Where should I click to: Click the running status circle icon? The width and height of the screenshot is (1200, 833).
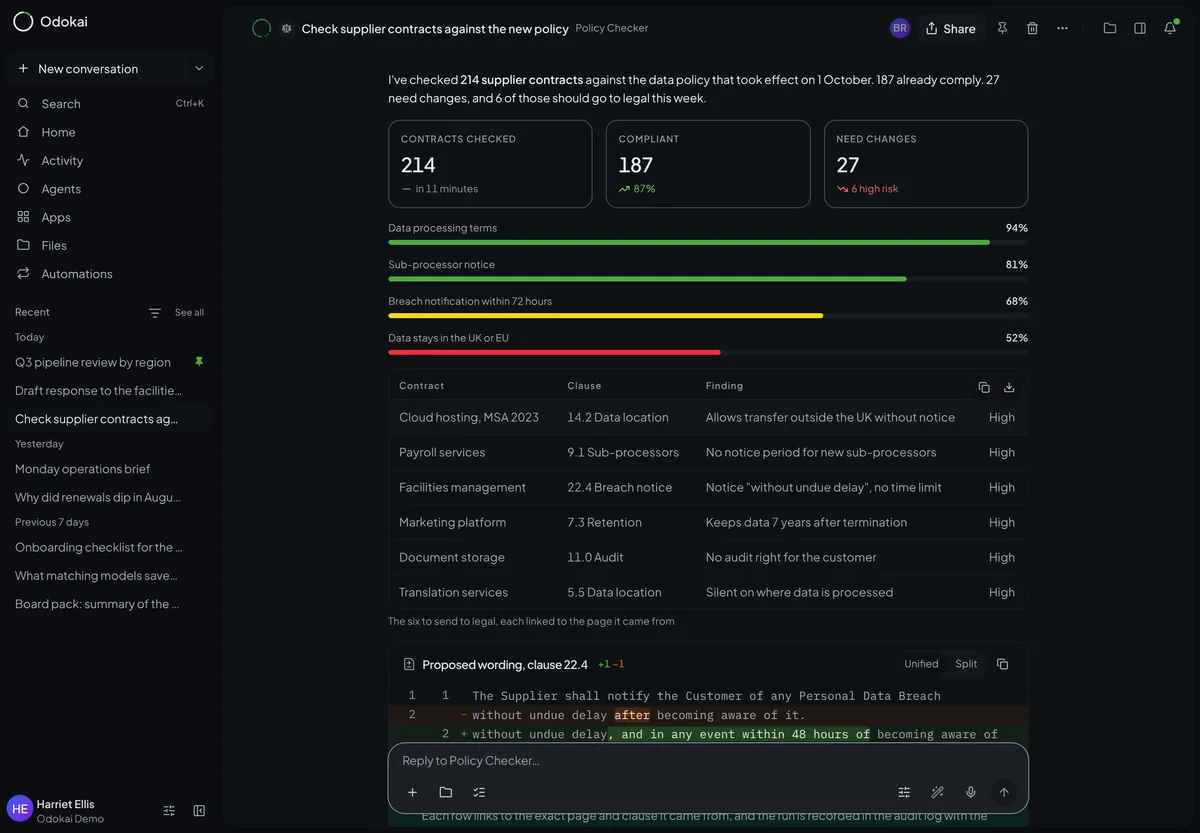pos(262,29)
